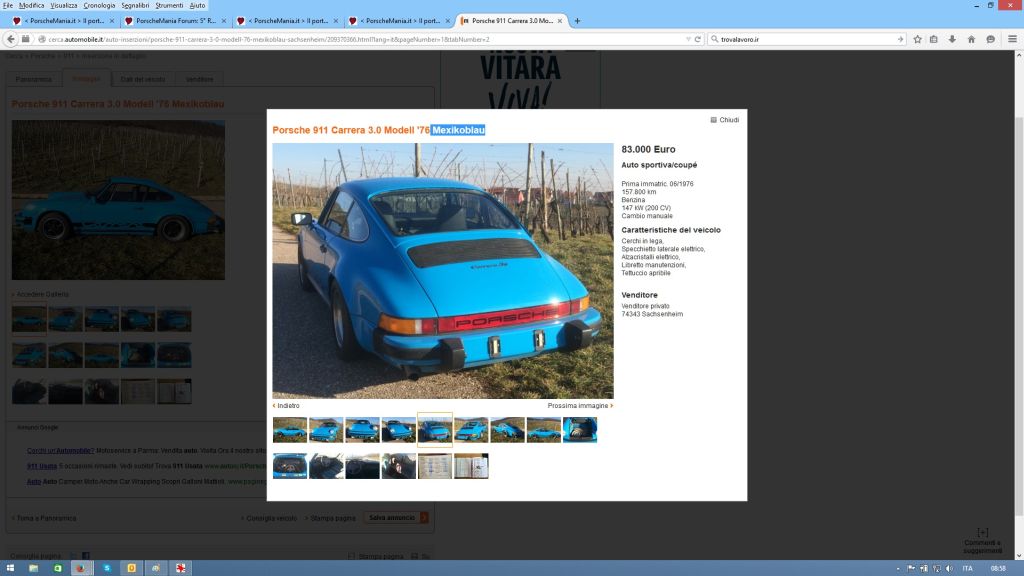The image size is (1024, 576).
Task: Open the red and white taskbar icon
Action: point(180,568)
